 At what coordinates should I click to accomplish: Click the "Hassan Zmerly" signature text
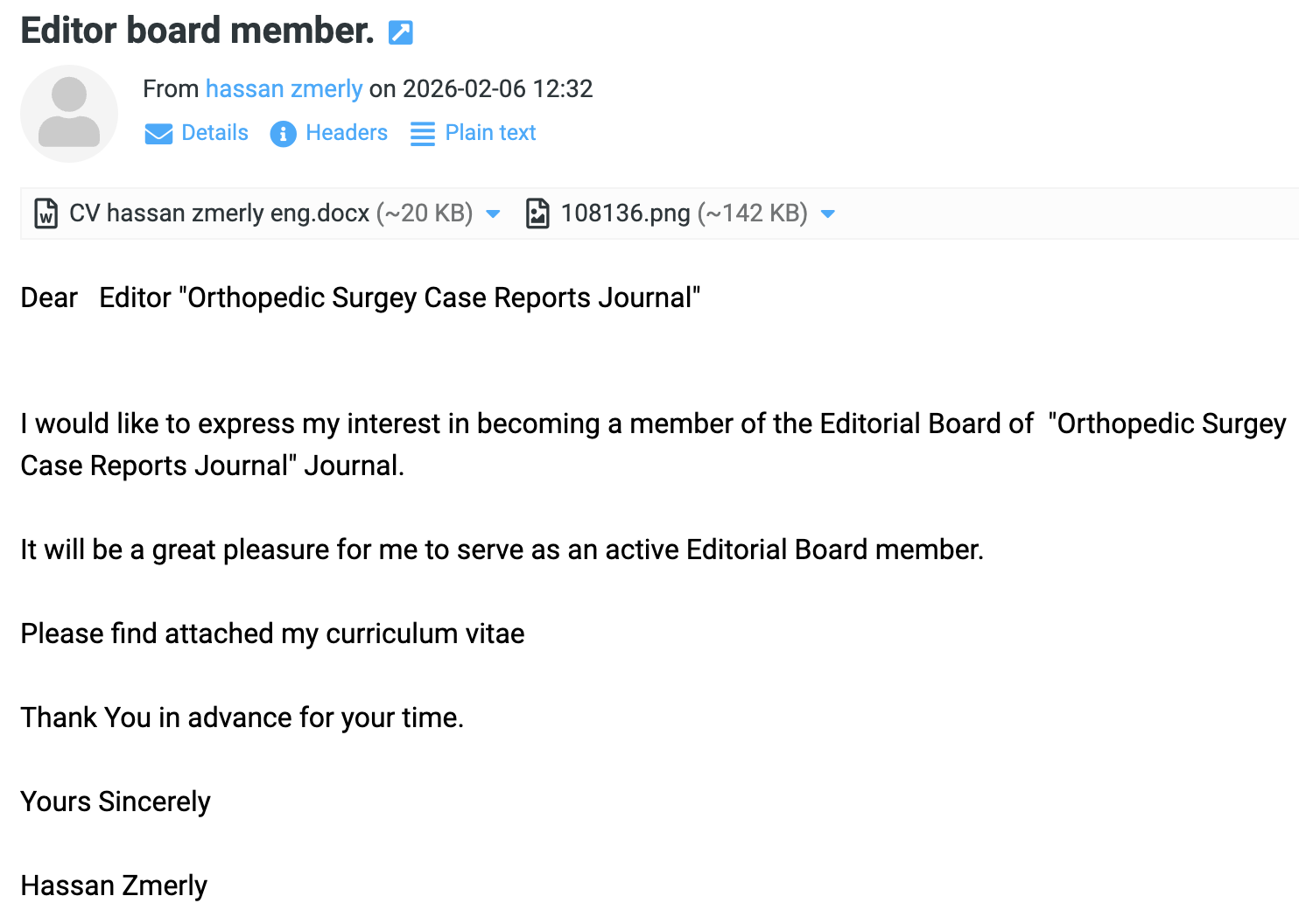[x=114, y=885]
